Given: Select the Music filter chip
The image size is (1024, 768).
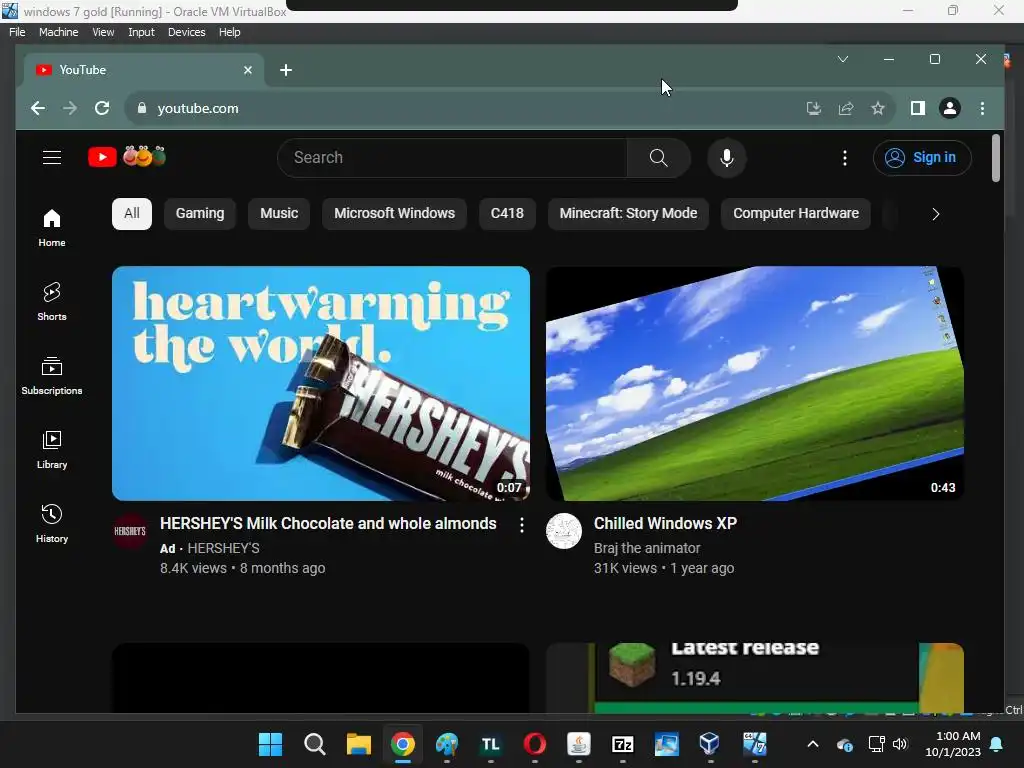Looking at the screenshot, I should 279,214.
